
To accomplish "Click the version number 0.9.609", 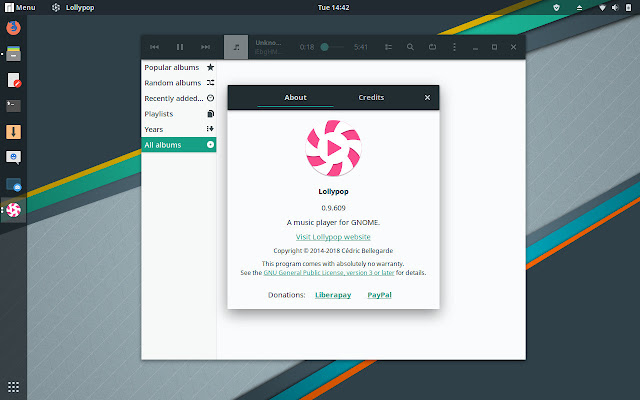I will pos(333,208).
